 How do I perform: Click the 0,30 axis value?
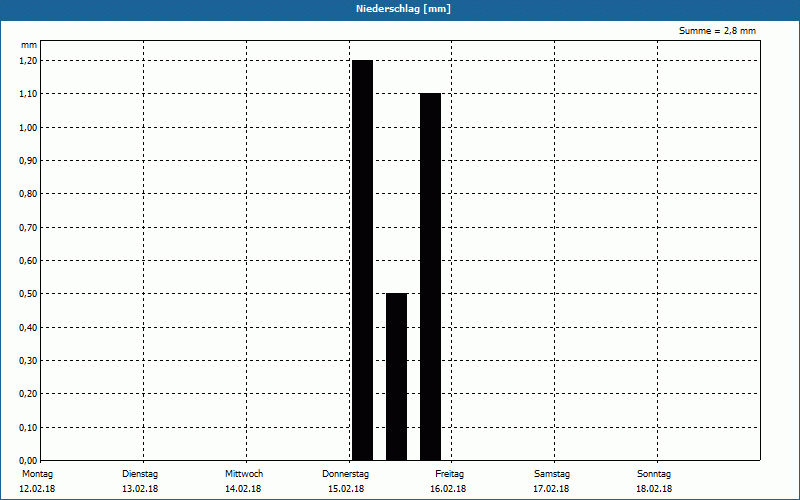[x=28, y=361]
